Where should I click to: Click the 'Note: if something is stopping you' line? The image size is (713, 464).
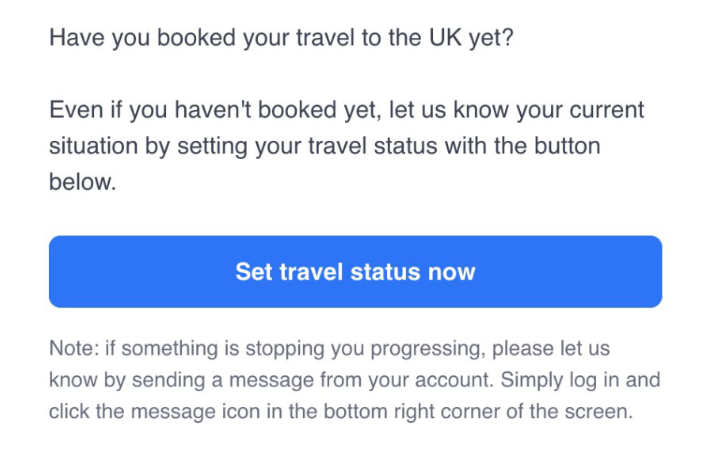[x=329, y=349]
